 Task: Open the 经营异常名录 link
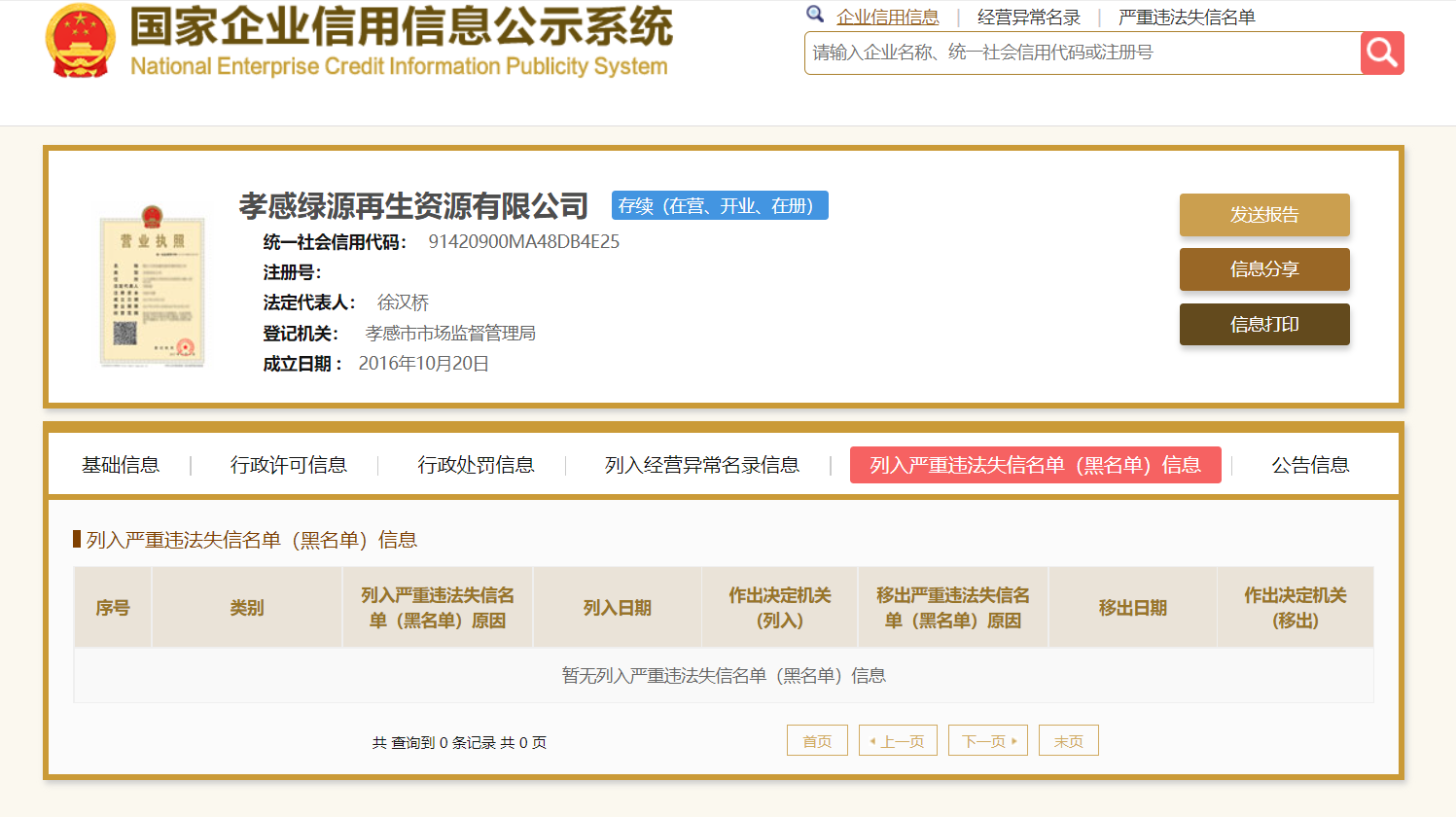tap(1029, 17)
